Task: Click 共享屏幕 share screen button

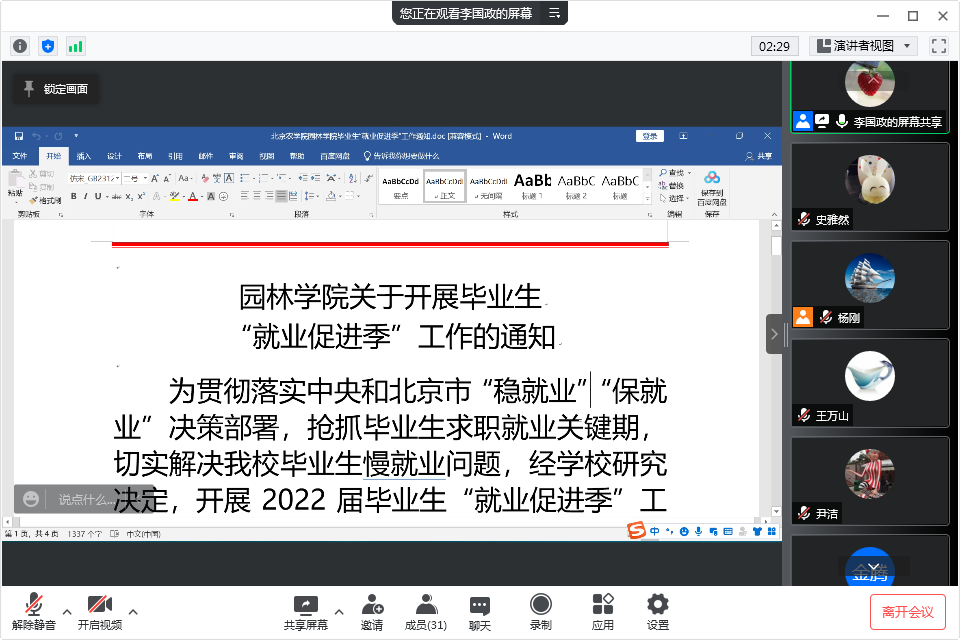Action: coord(305,611)
